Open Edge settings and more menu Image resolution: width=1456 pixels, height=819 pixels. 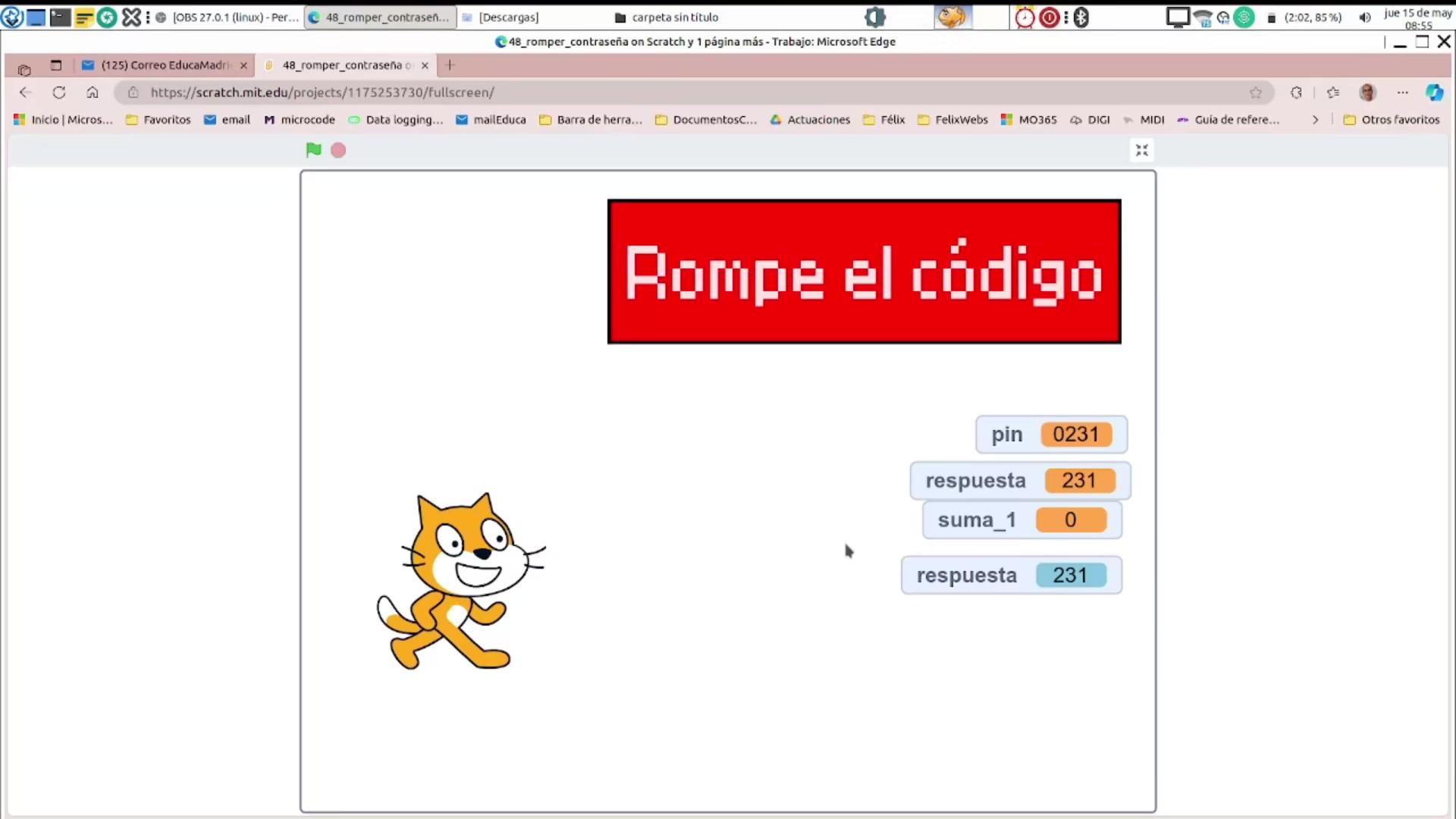tap(1402, 93)
